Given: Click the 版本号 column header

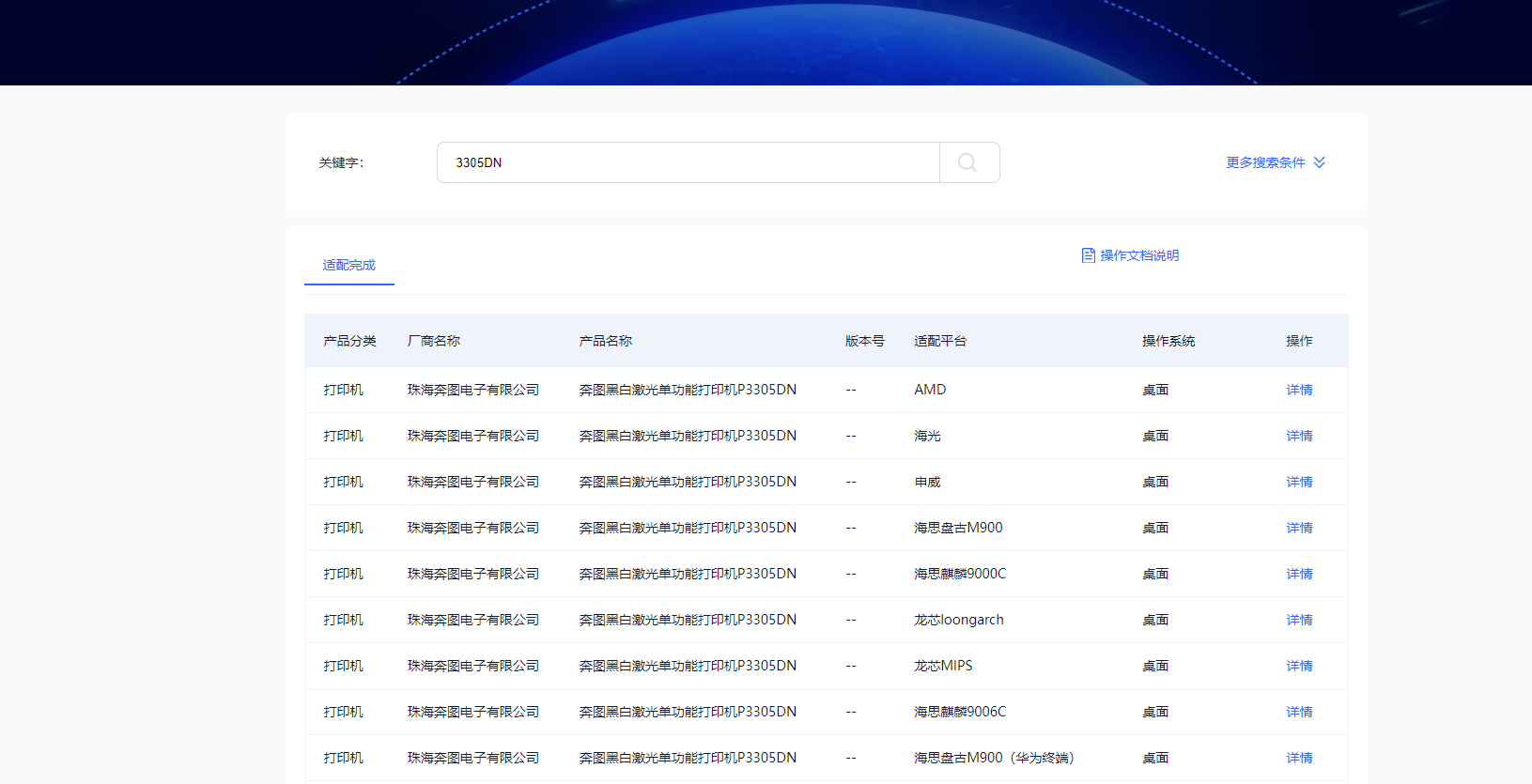Looking at the screenshot, I should click(865, 341).
